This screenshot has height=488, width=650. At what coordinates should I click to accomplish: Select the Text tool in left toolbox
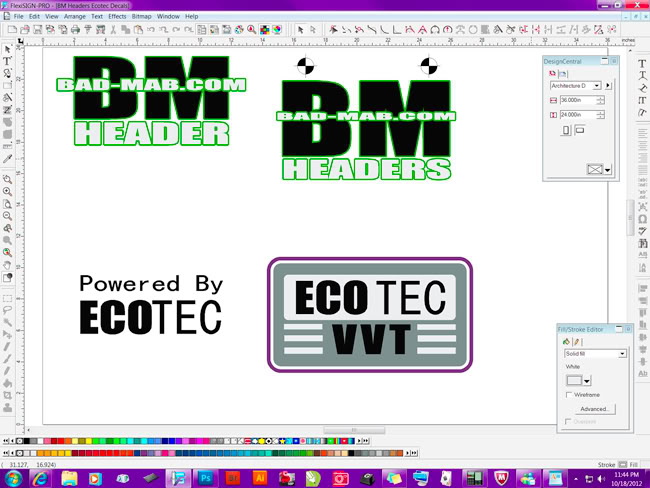[x=7, y=61]
